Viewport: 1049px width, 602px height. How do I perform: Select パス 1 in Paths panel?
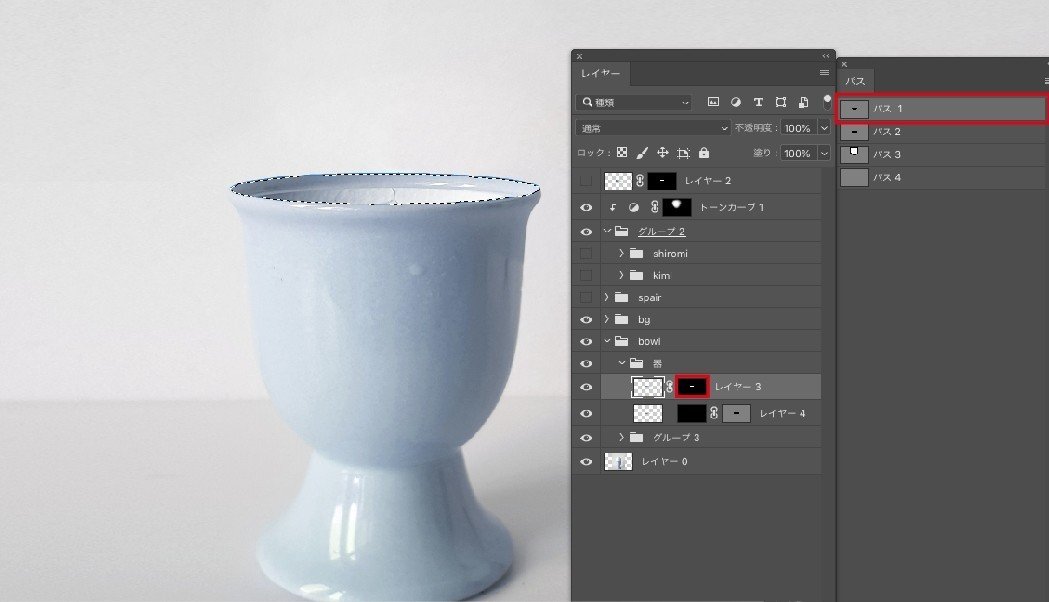(942, 108)
